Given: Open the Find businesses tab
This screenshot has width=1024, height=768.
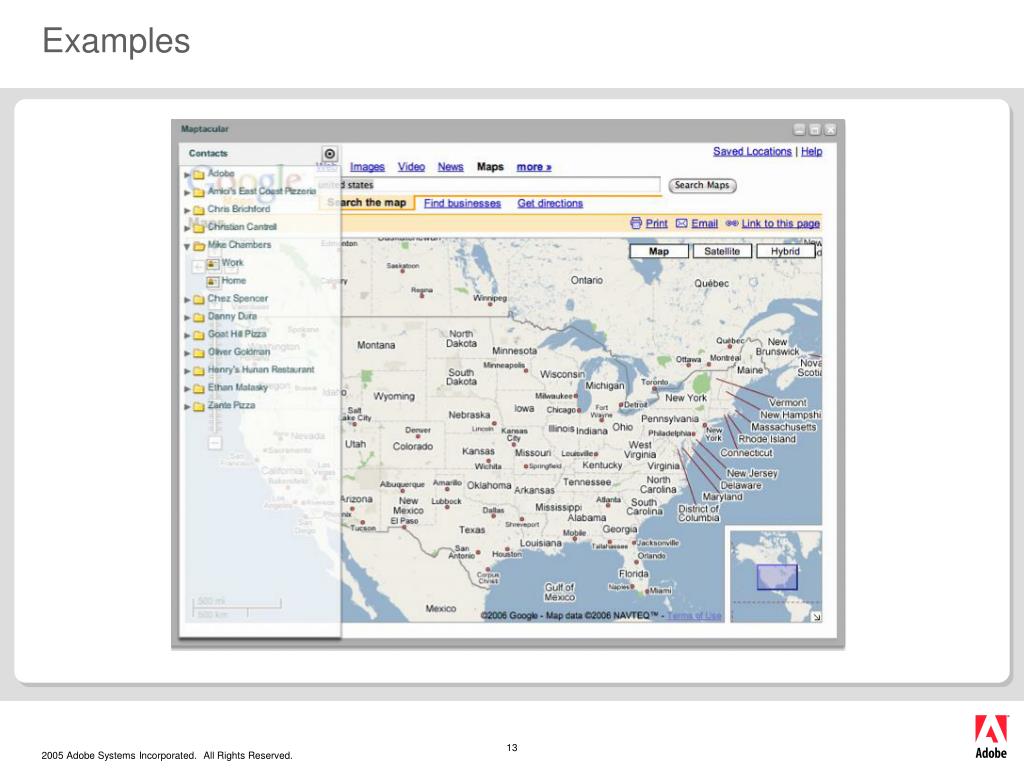Looking at the screenshot, I should 462,203.
